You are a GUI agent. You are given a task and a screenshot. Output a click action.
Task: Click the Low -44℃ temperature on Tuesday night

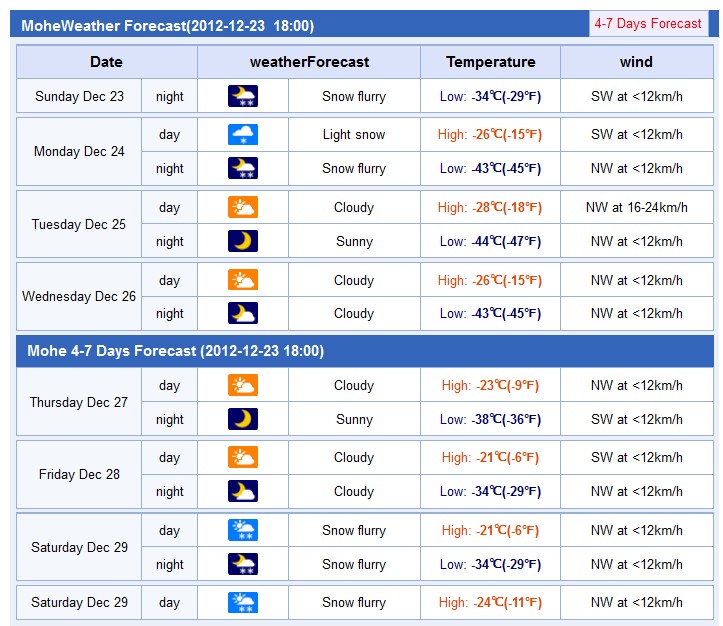pyautogui.click(x=490, y=241)
